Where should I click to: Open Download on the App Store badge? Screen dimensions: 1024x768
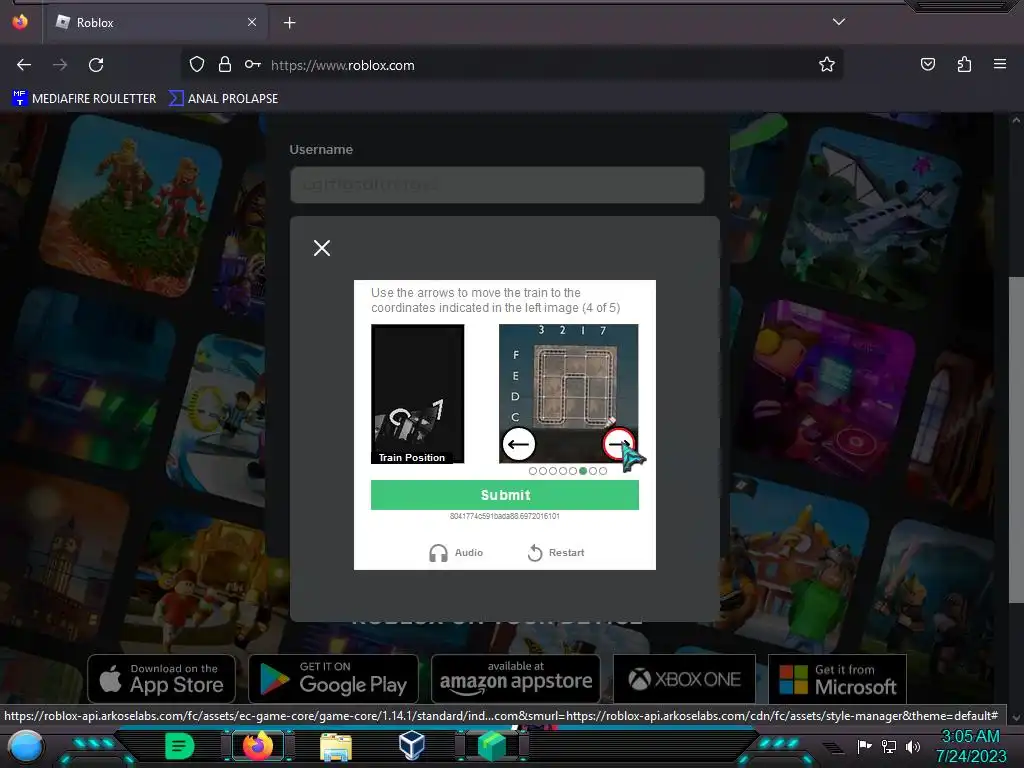tap(161, 679)
